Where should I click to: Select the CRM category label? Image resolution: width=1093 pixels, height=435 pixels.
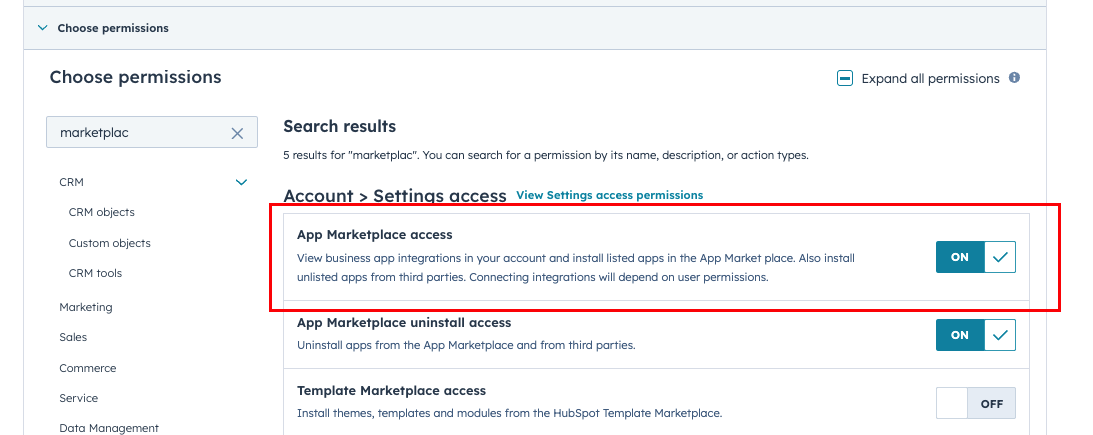coord(72,182)
